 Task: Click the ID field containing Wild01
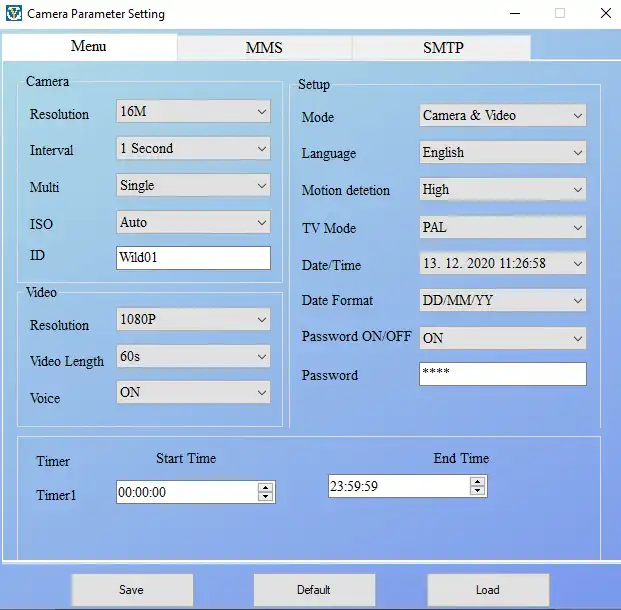click(193, 258)
